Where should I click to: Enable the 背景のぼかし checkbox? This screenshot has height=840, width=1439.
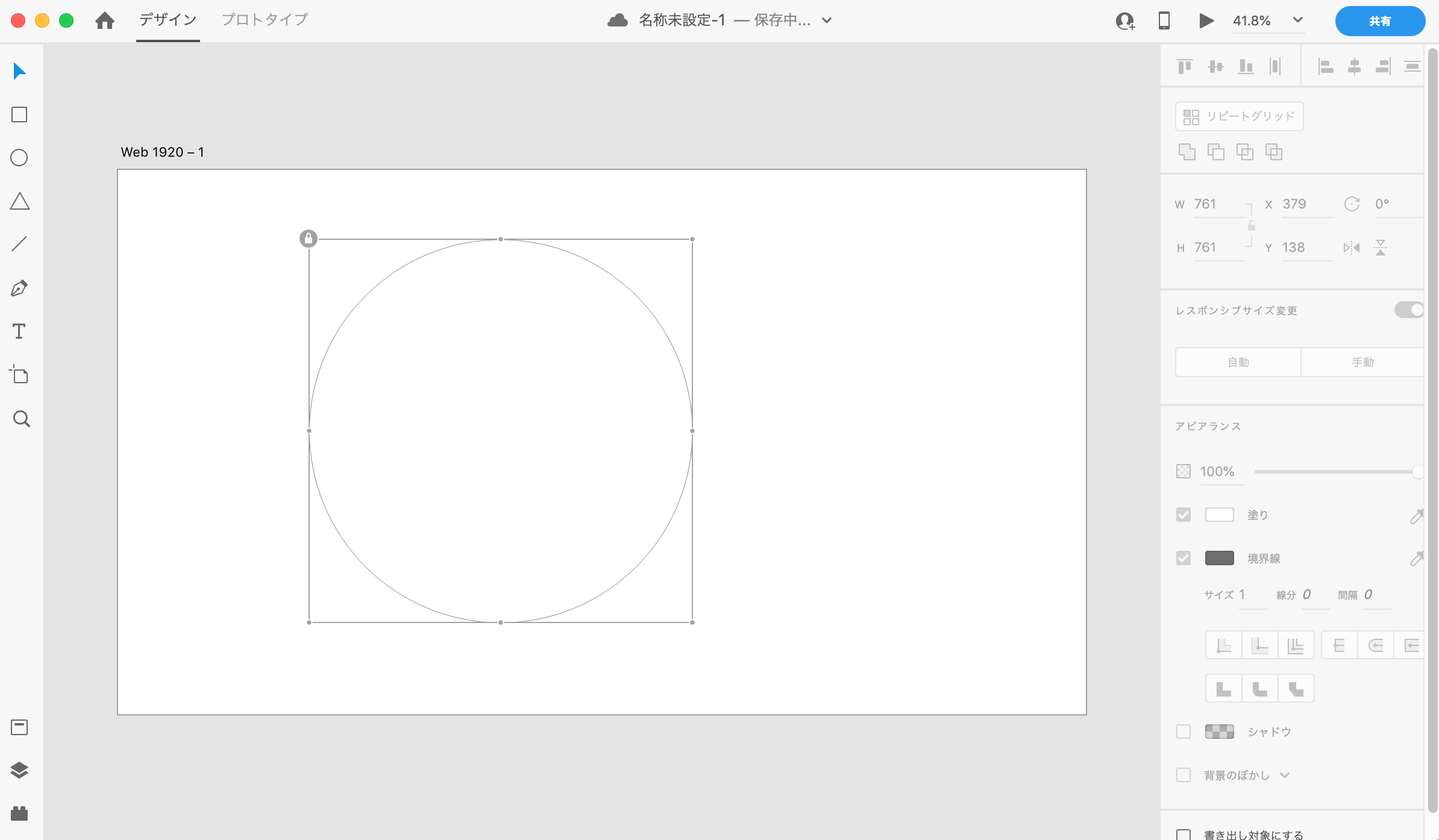point(1183,775)
